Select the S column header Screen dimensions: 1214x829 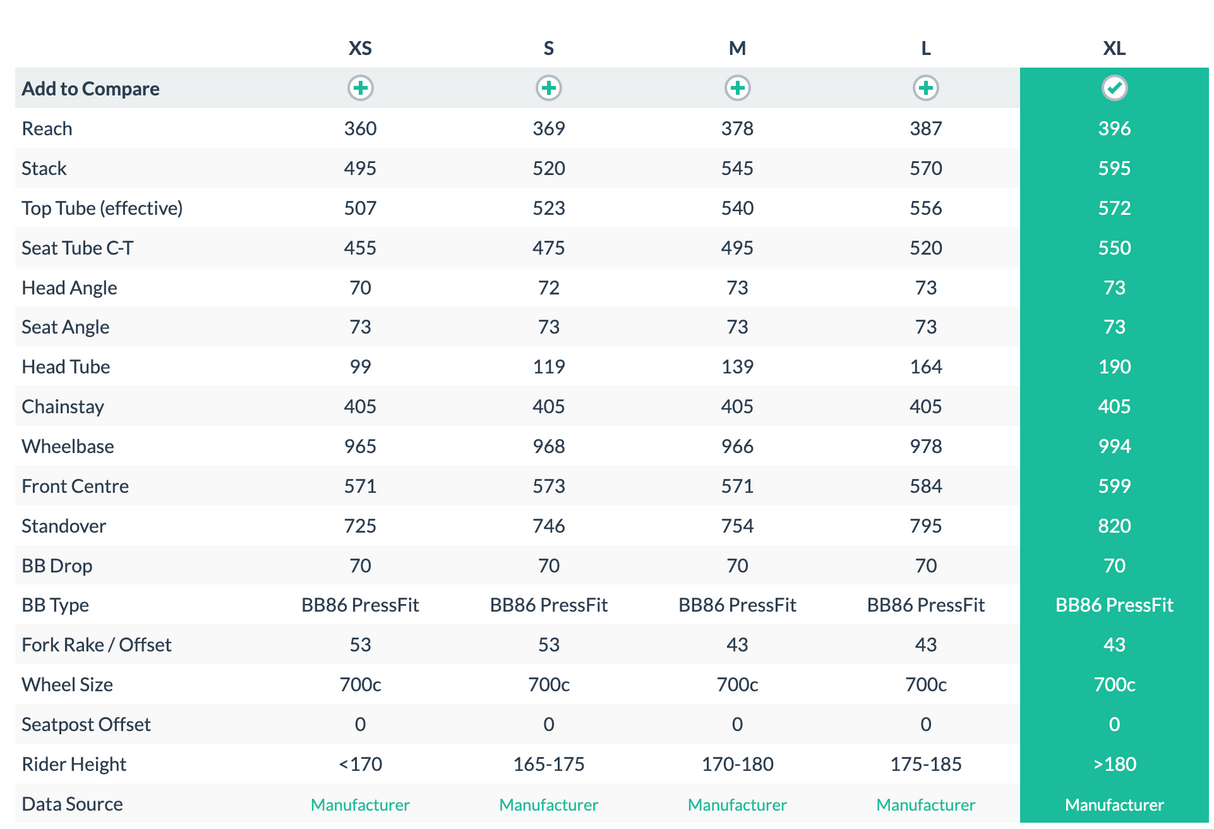point(548,48)
